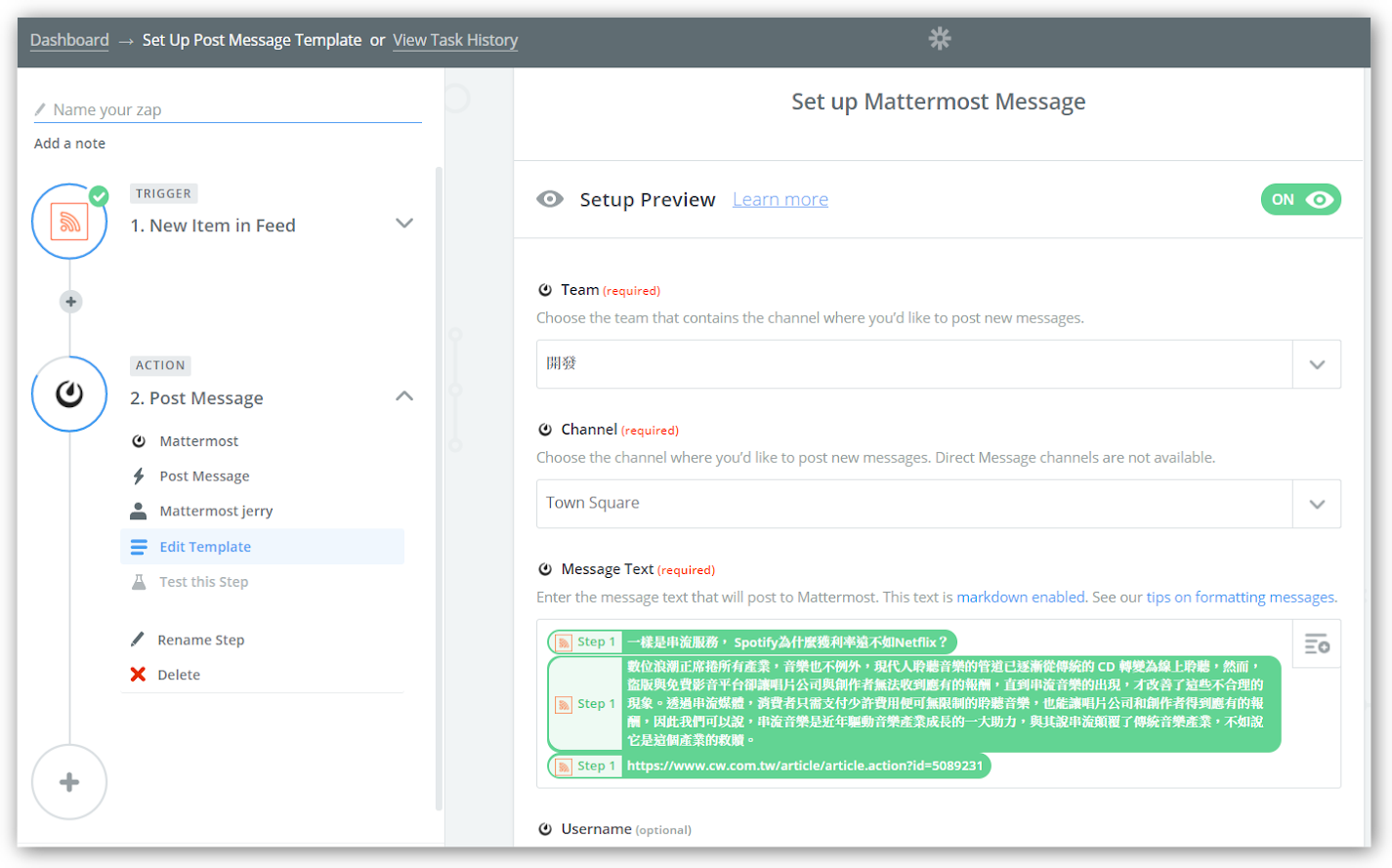Click the large plus to add a step
The height and width of the screenshot is (868, 1392).
tap(69, 782)
